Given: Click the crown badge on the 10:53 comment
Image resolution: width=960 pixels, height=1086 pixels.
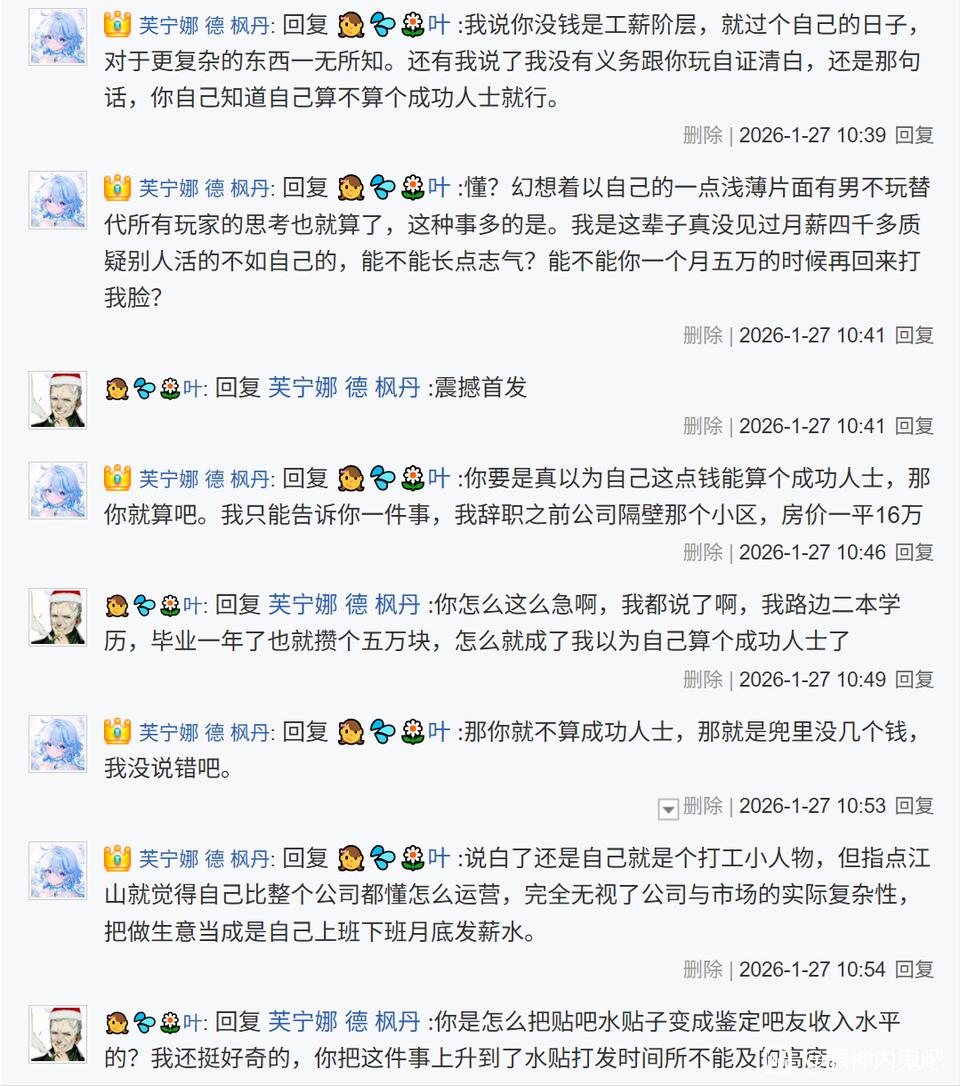Looking at the screenshot, I should coord(118,732).
